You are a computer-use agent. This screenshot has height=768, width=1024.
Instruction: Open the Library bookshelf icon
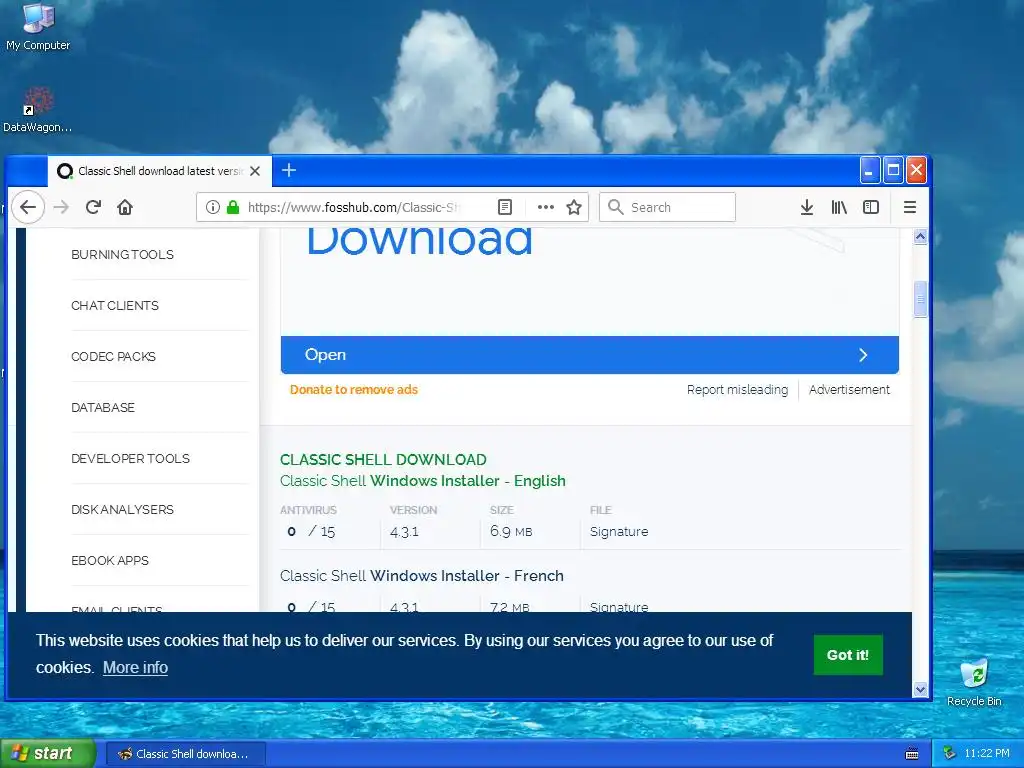[839, 207]
